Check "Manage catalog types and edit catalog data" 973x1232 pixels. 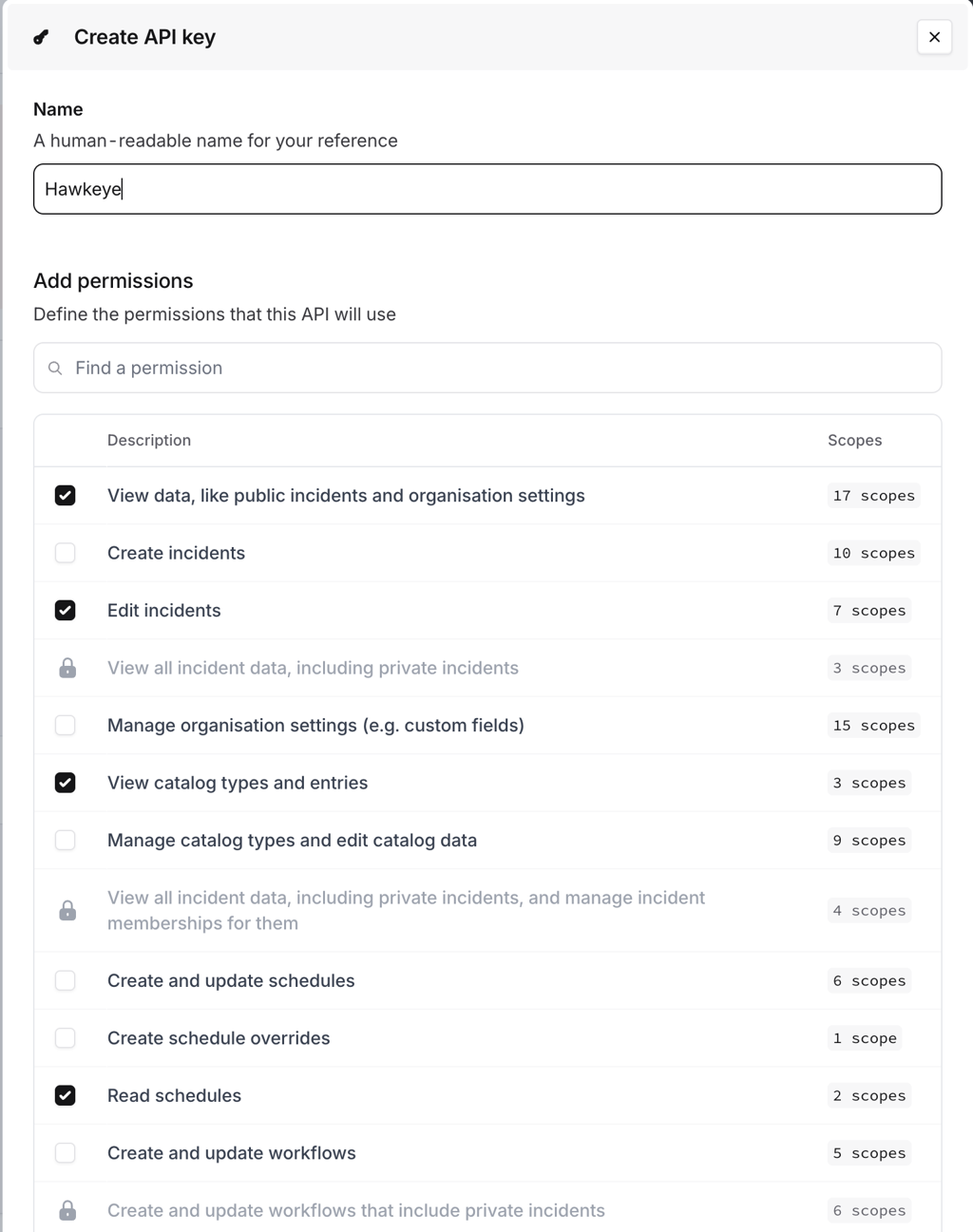click(65, 840)
